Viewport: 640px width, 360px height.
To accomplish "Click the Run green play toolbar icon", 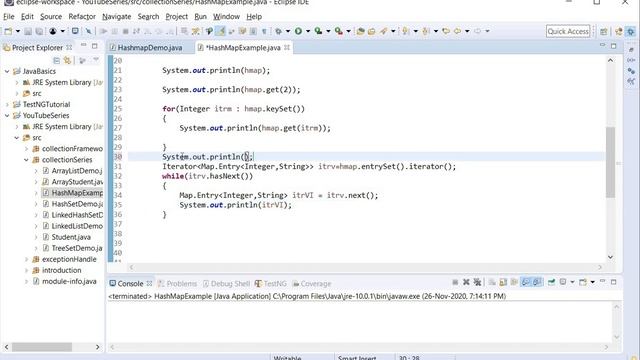I will click(x=298, y=31).
